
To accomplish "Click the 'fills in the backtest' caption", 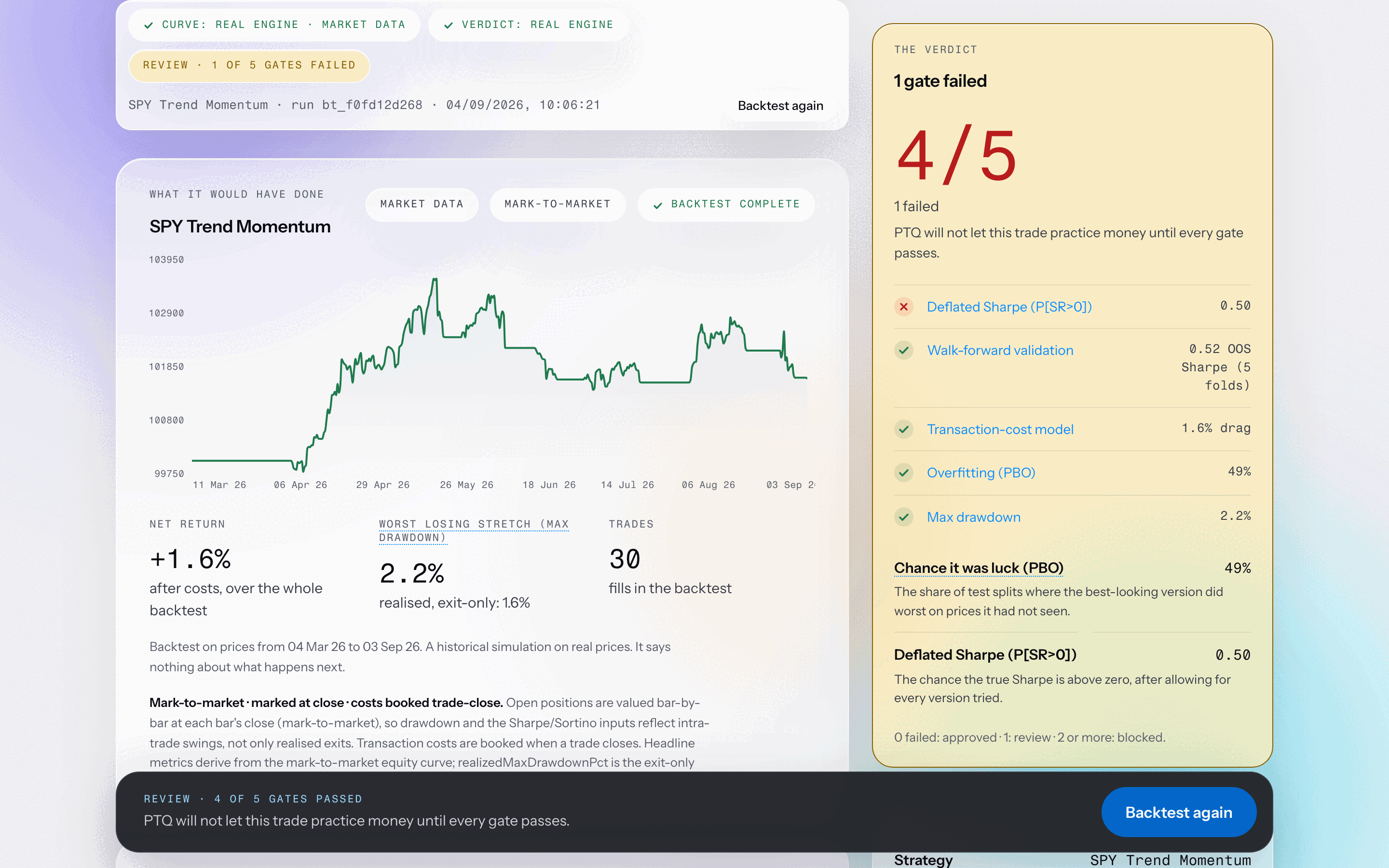I will 670,588.
